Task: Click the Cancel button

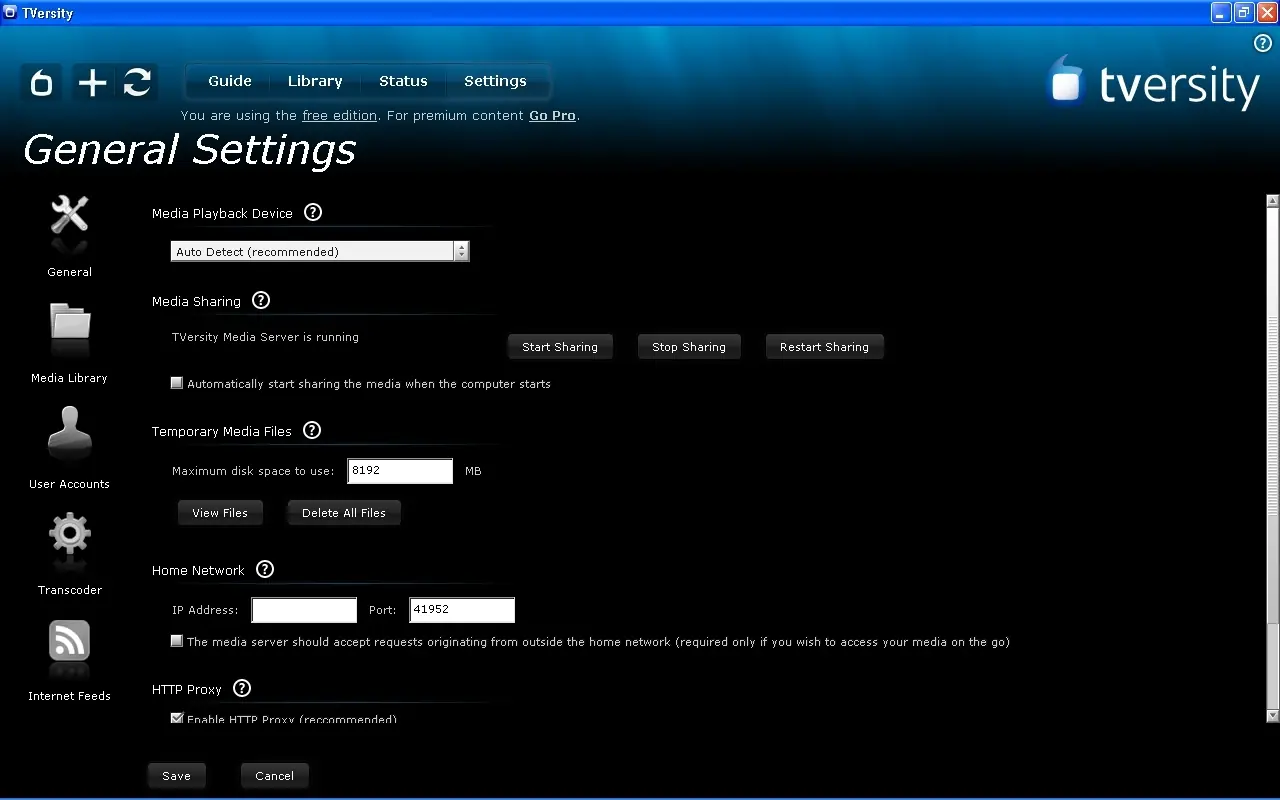Action: [274, 776]
